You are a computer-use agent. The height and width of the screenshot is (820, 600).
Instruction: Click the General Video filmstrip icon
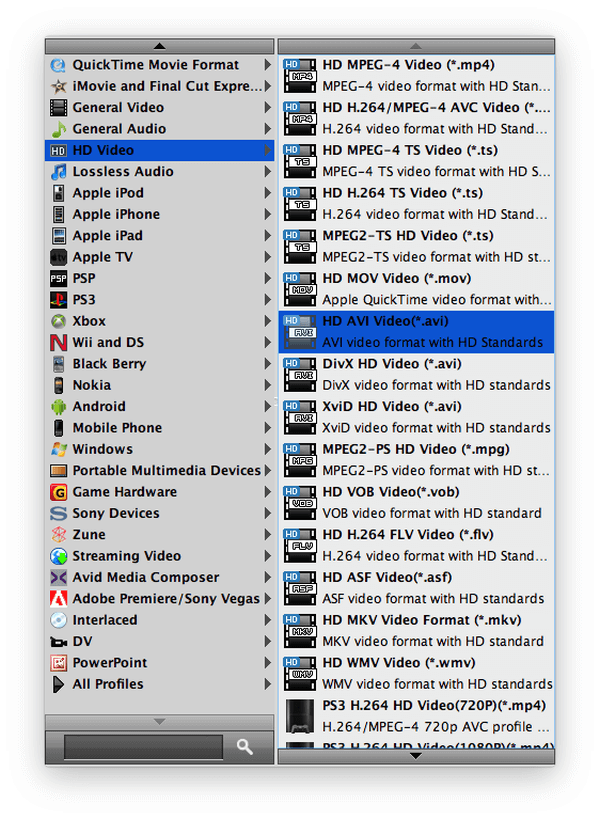(x=58, y=108)
